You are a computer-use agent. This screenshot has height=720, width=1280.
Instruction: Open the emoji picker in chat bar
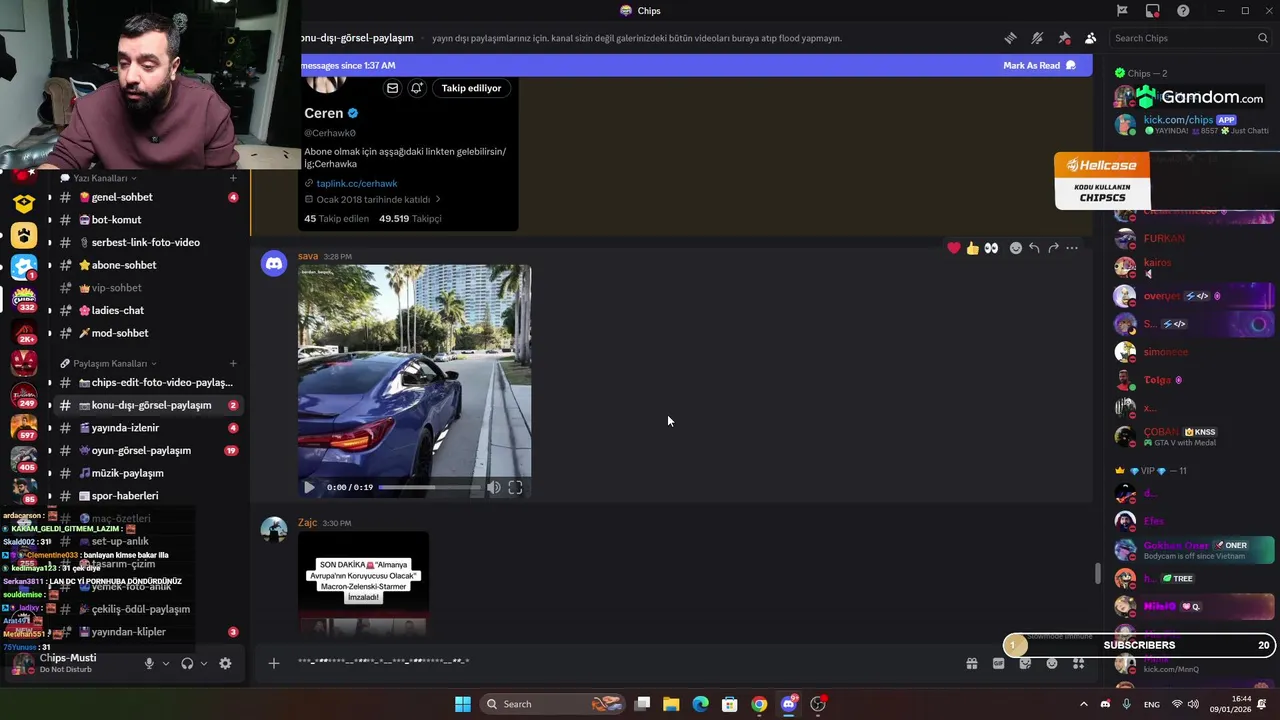coord(1052,663)
